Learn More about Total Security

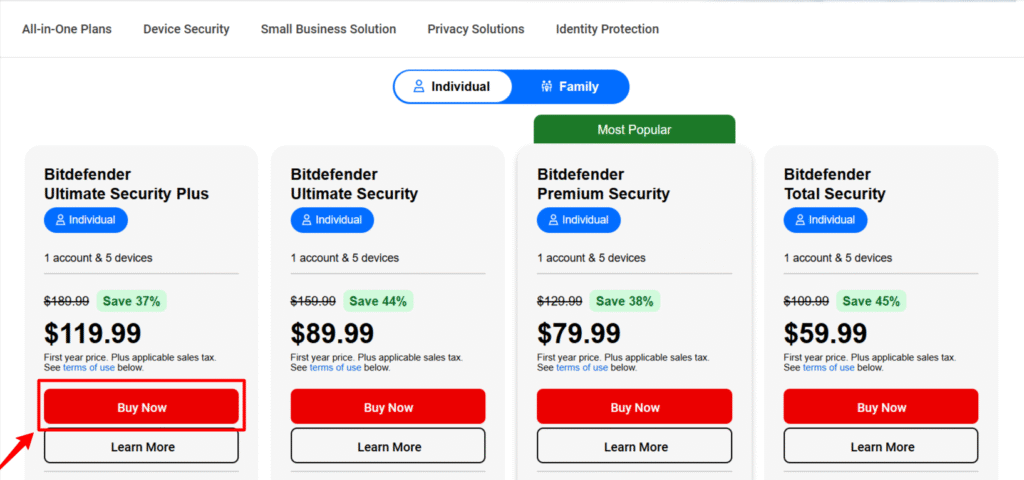(881, 447)
